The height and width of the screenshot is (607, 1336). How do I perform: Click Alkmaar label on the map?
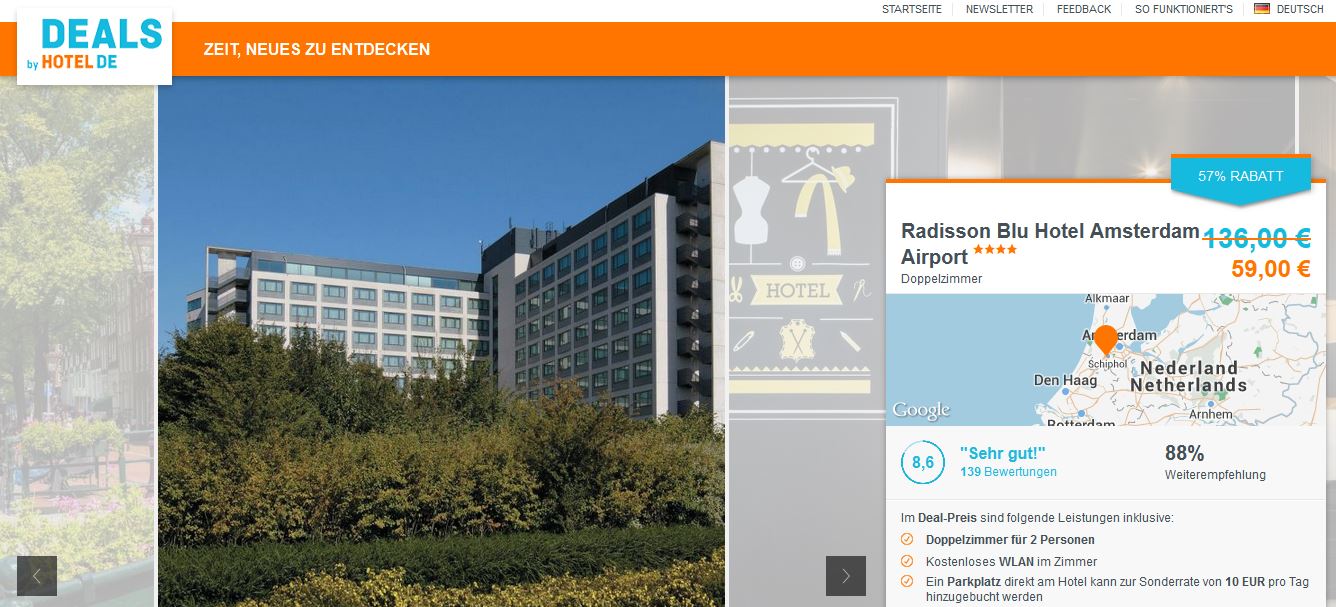pyautogui.click(x=1107, y=299)
